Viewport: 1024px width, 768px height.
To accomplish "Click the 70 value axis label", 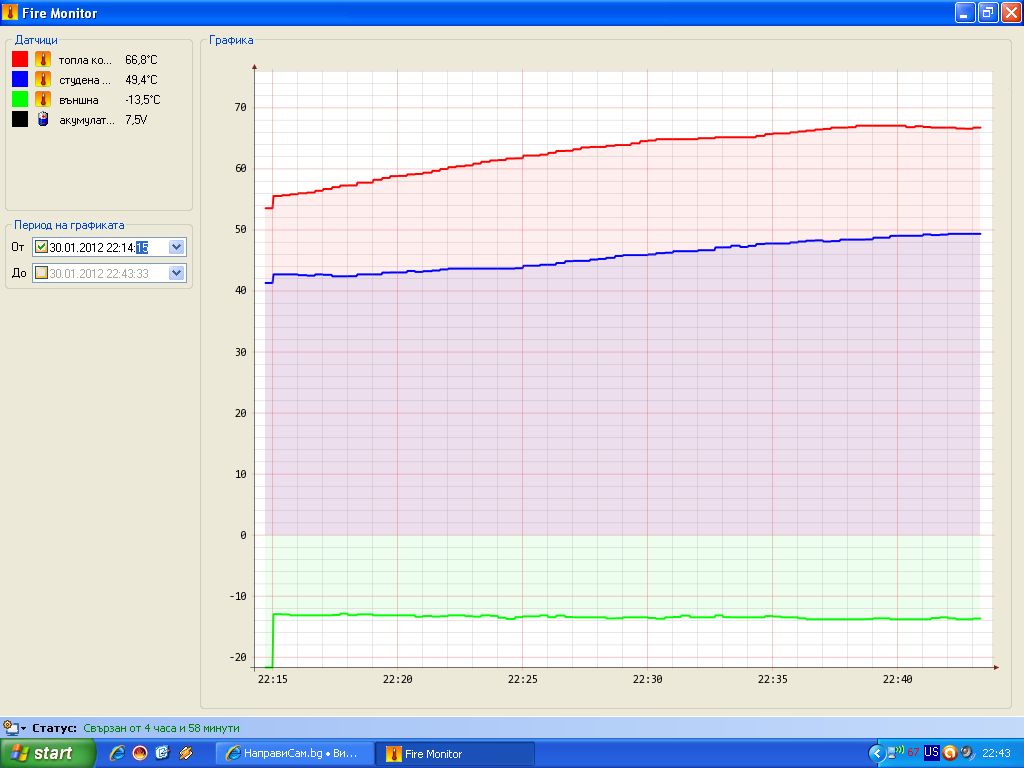I will coord(240,107).
